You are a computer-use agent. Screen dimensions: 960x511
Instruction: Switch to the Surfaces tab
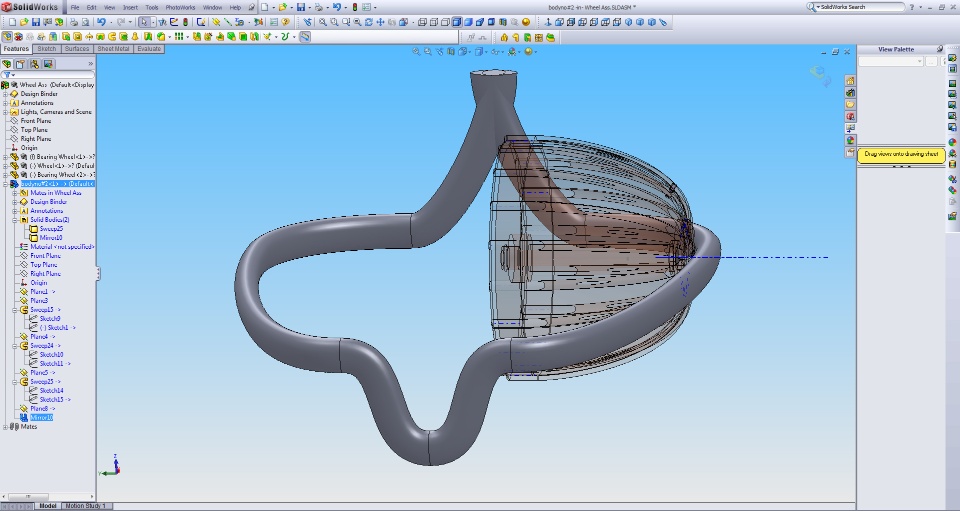[77, 49]
